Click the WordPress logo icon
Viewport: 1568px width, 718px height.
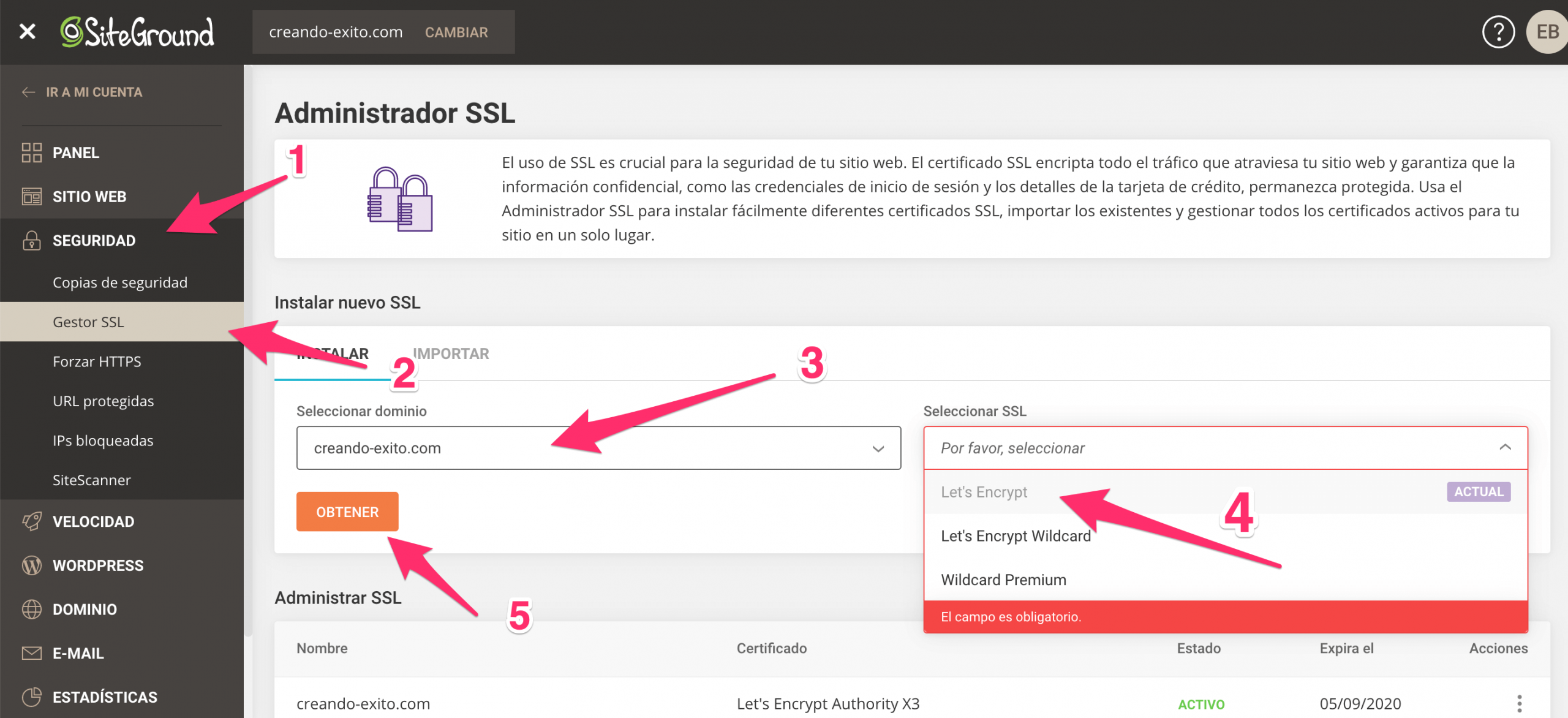click(31, 565)
